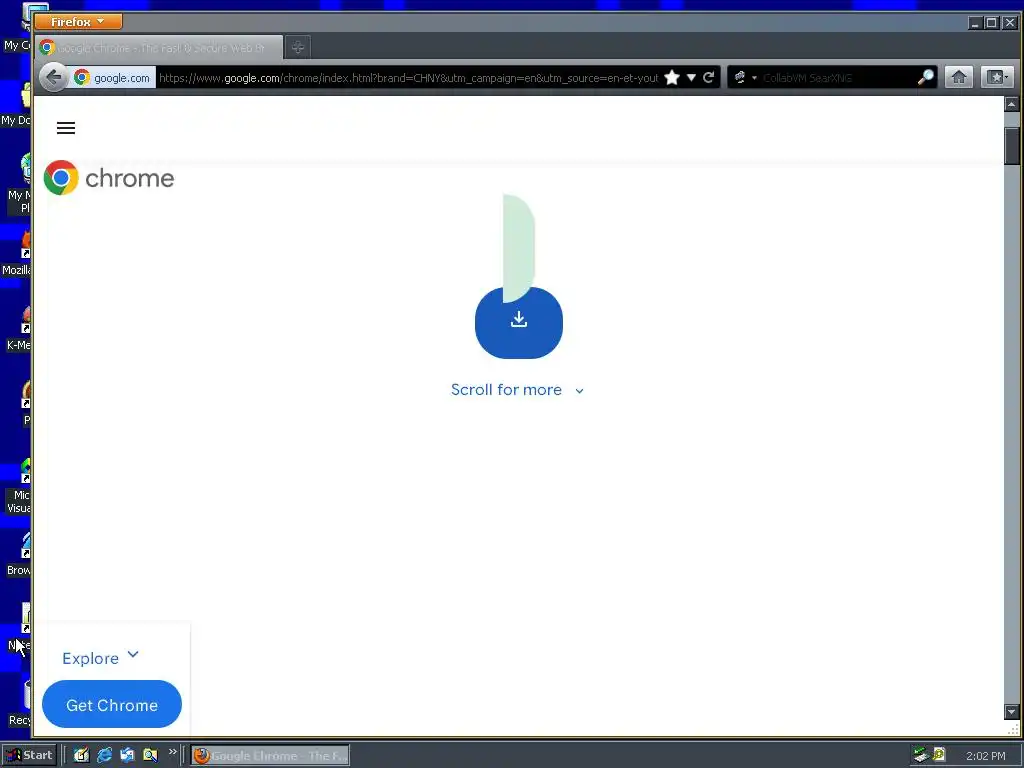1024x768 pixels.
Task: Click the scrollbar down arrow
Action: (x=1012, y=712)
